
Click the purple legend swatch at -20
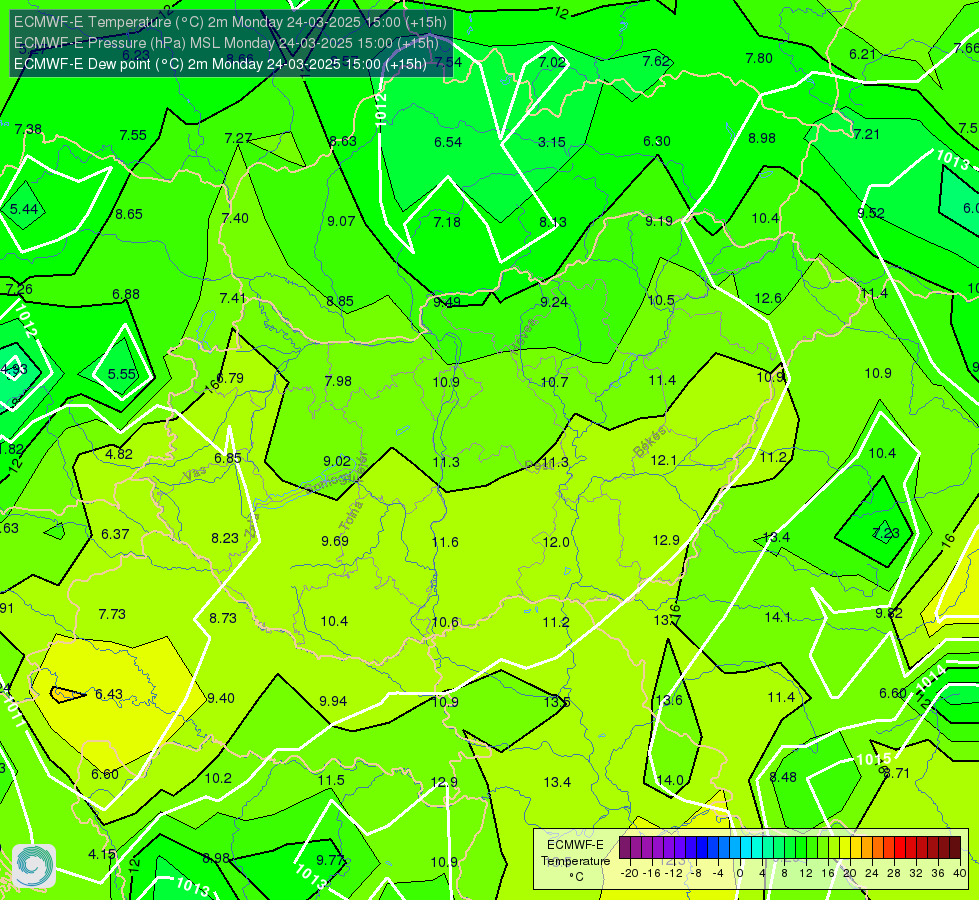(625, 848)
